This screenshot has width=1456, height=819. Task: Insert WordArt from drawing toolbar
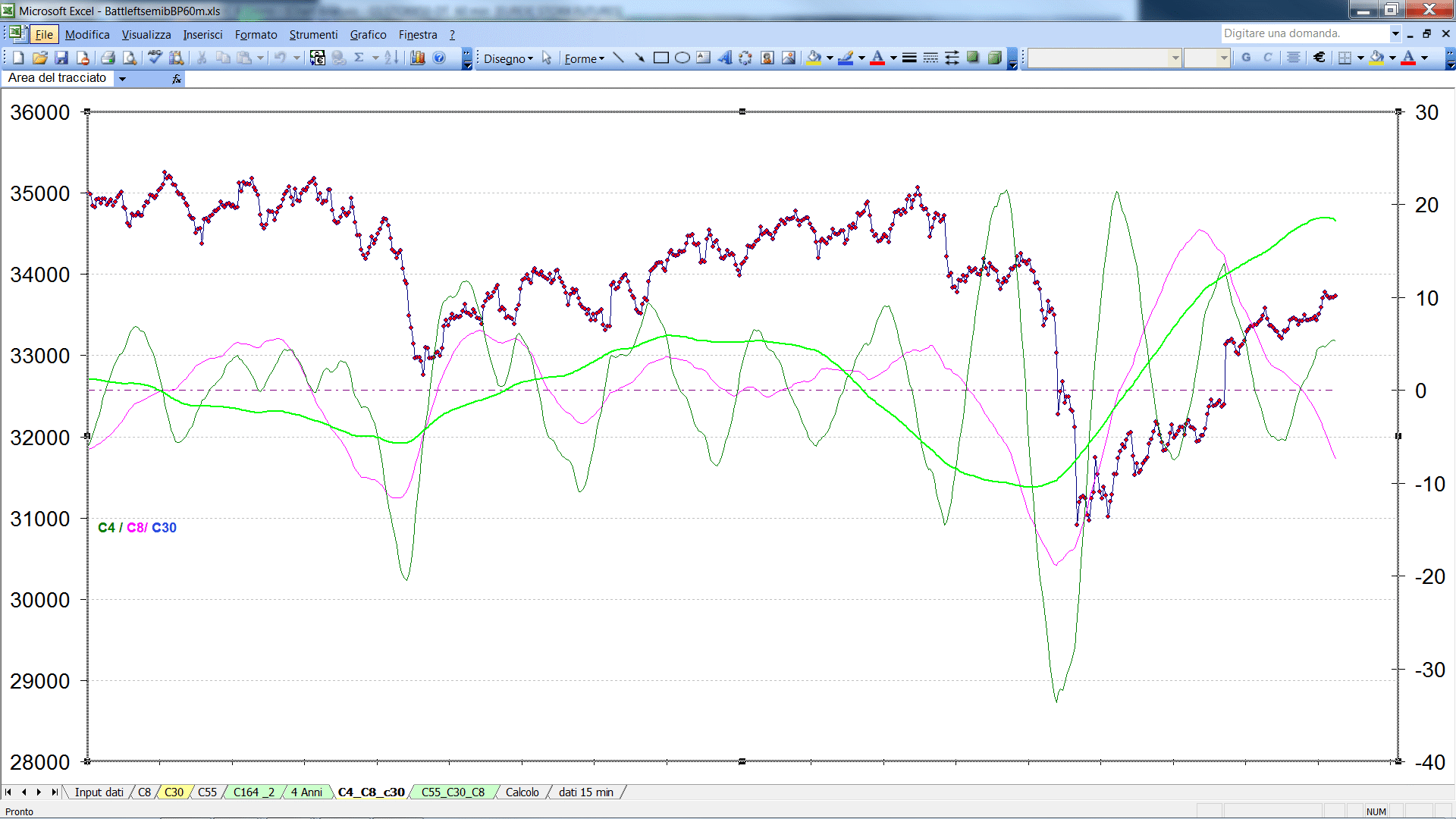[724, 58]
